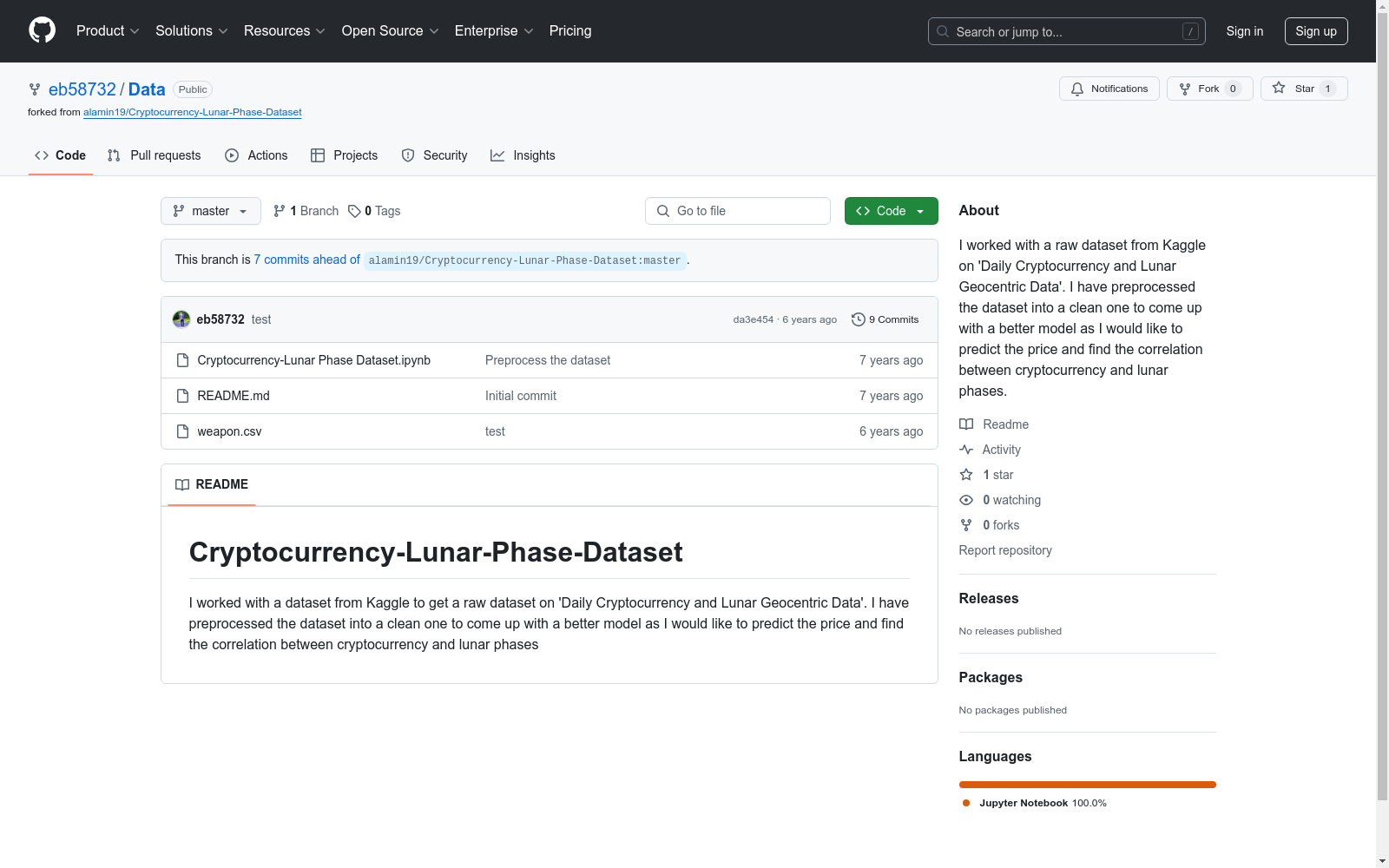Click the branch icon next to 1 Branch
Screen dimensions: 1389x868
click(x=280, y=211)
